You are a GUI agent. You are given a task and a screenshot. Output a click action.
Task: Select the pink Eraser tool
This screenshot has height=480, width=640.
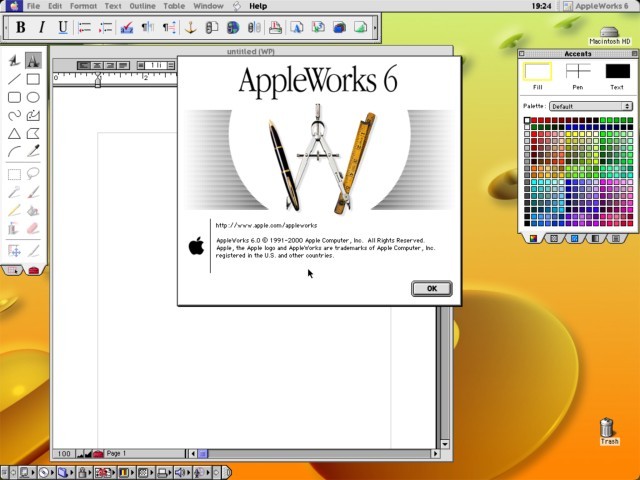click(33, 228)
